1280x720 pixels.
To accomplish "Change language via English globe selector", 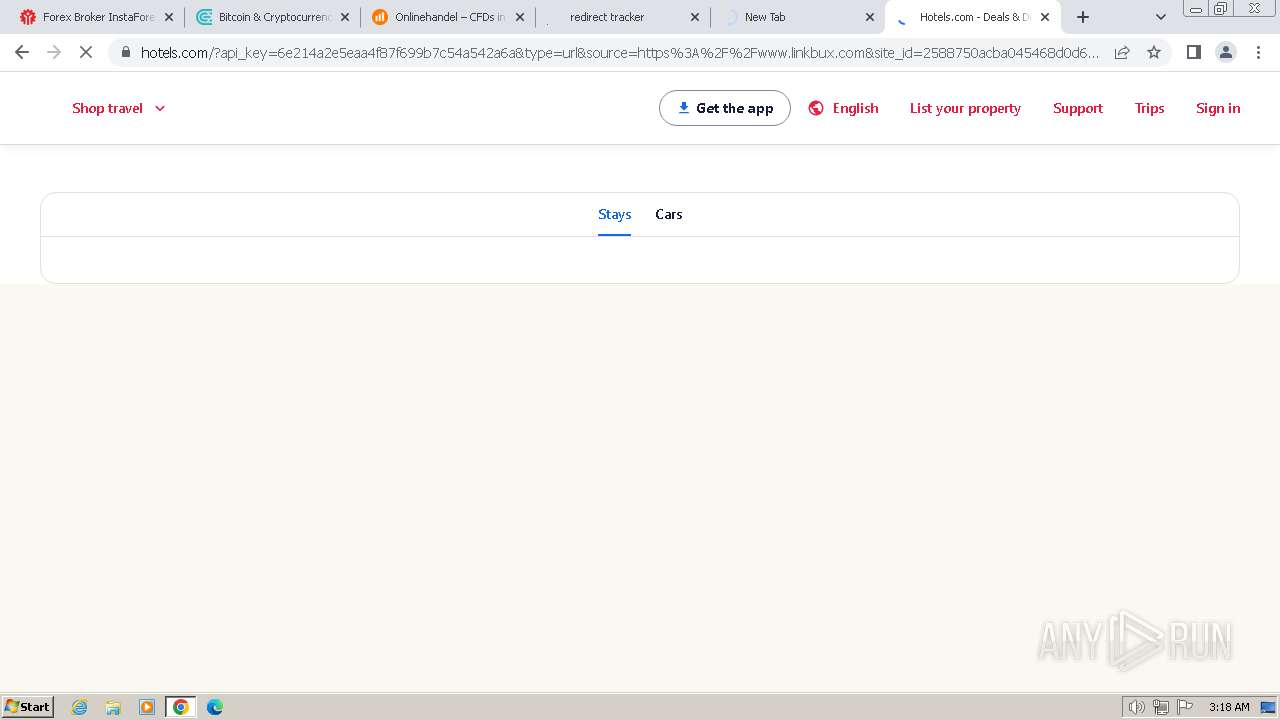I will pos(843,108).
